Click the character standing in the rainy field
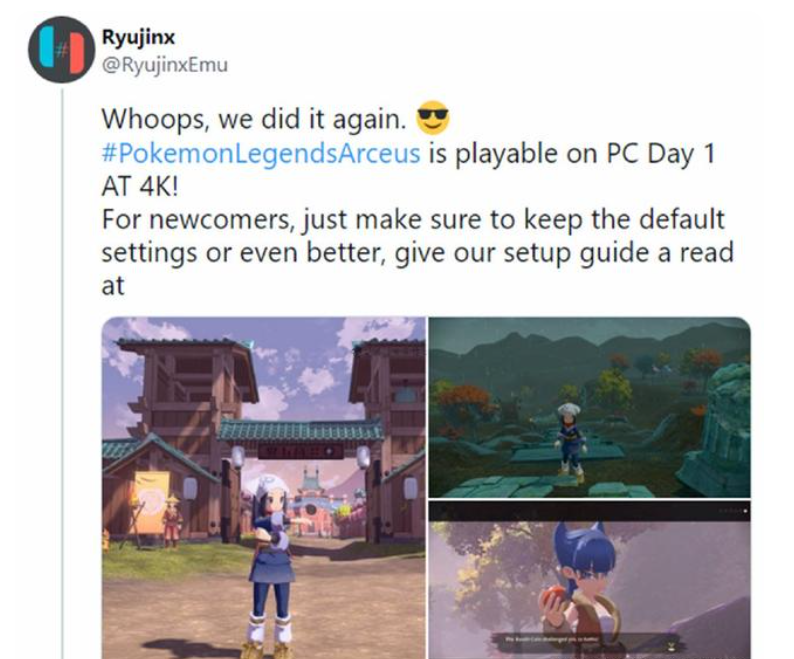 (571, 442)
